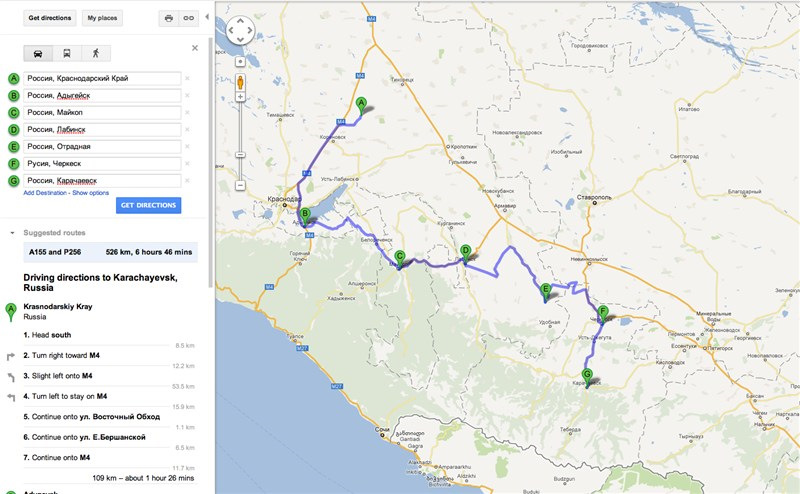Click the blue GET DIRECTIONS button

[x=148, y=205]
